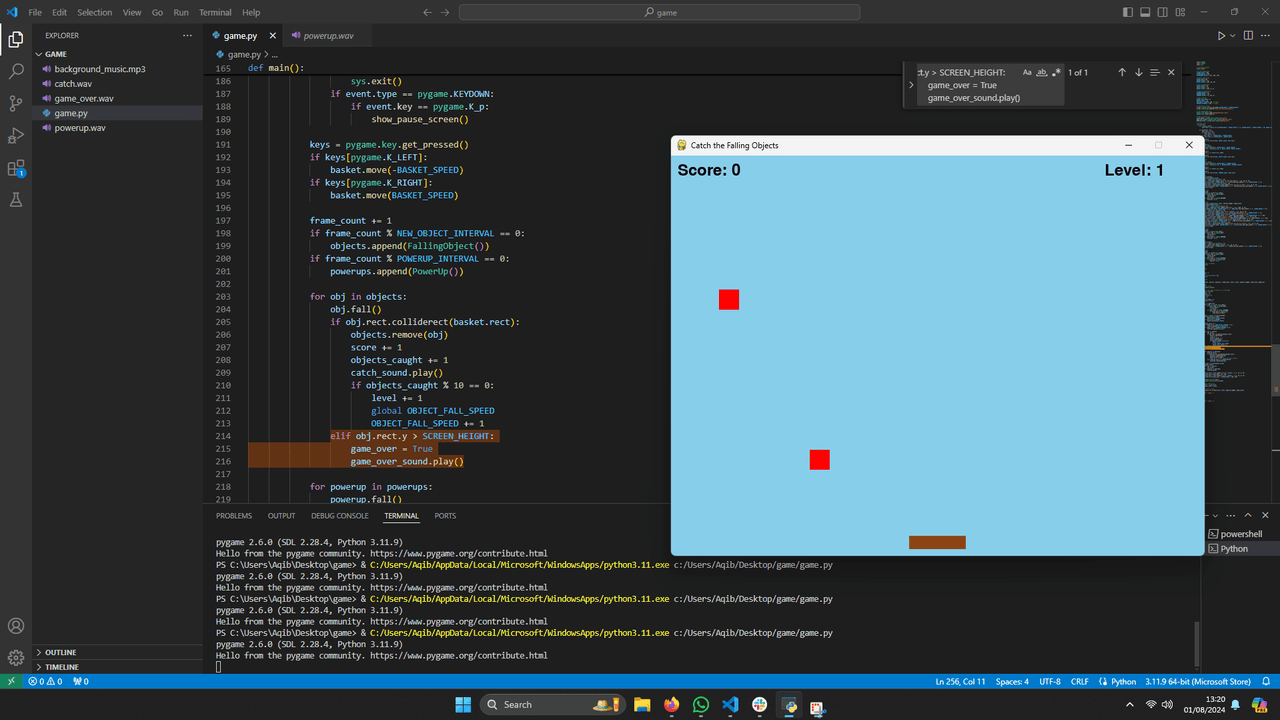Image resolution: width=1280 pixels, height=720 pixels.
Task: Run the Python file with play button
Action: pyautogui.click(x=1221, y=36)
